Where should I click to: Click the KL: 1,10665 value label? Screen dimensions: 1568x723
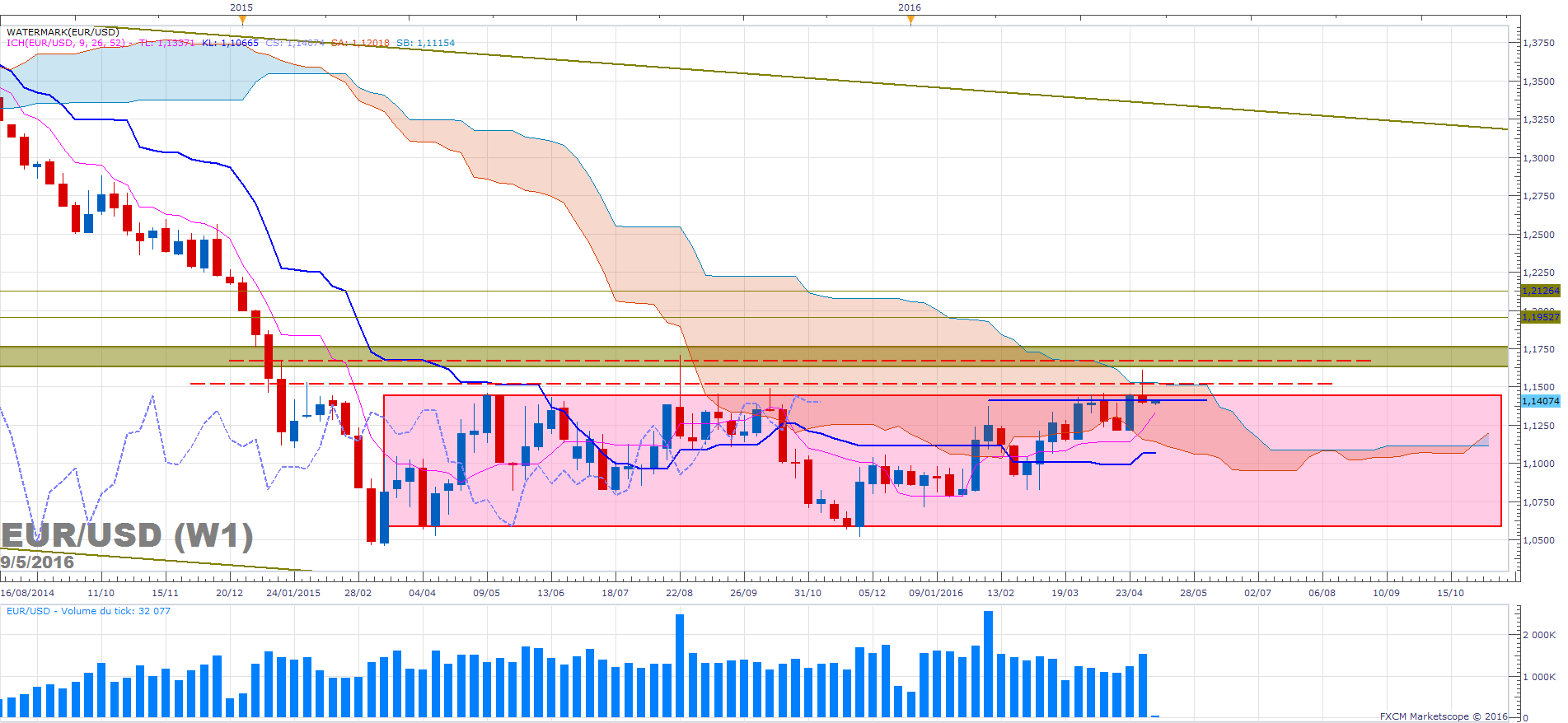[230, 43]
